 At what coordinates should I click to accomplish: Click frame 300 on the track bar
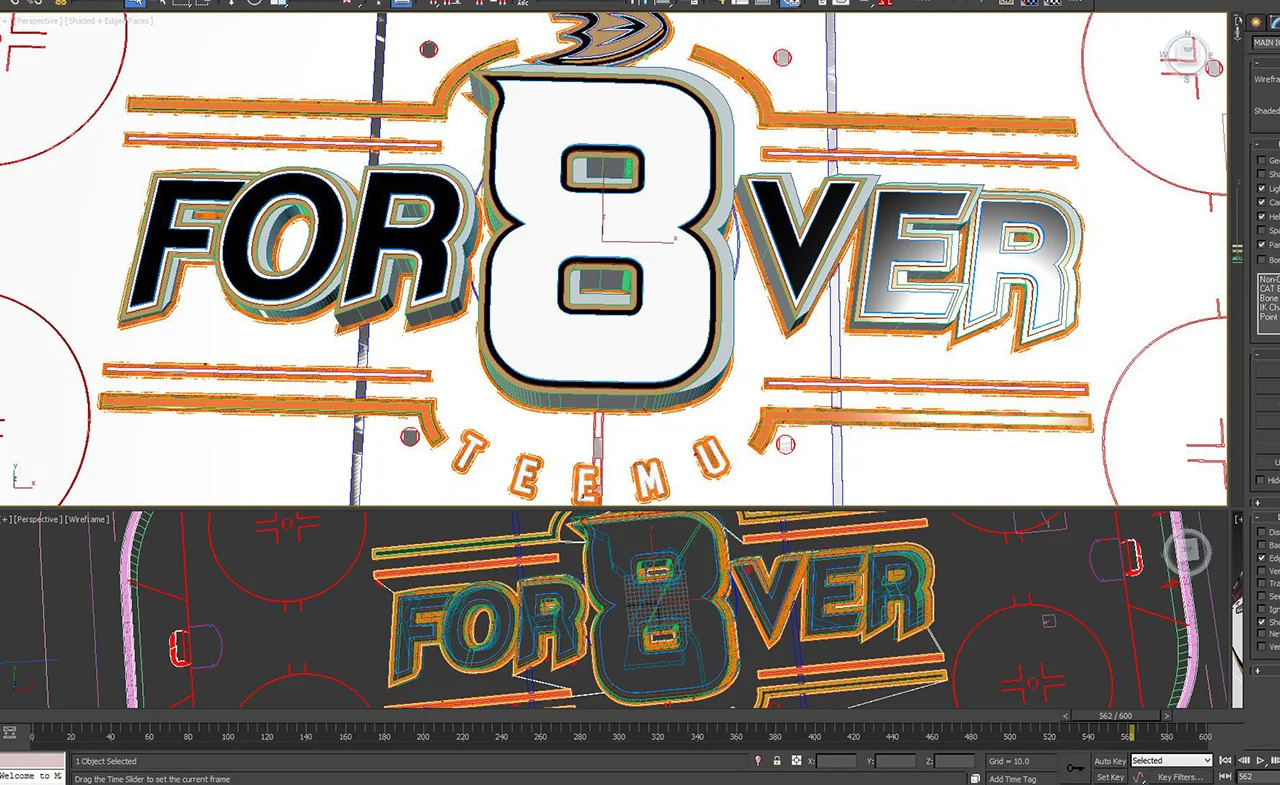click(618, 737)
